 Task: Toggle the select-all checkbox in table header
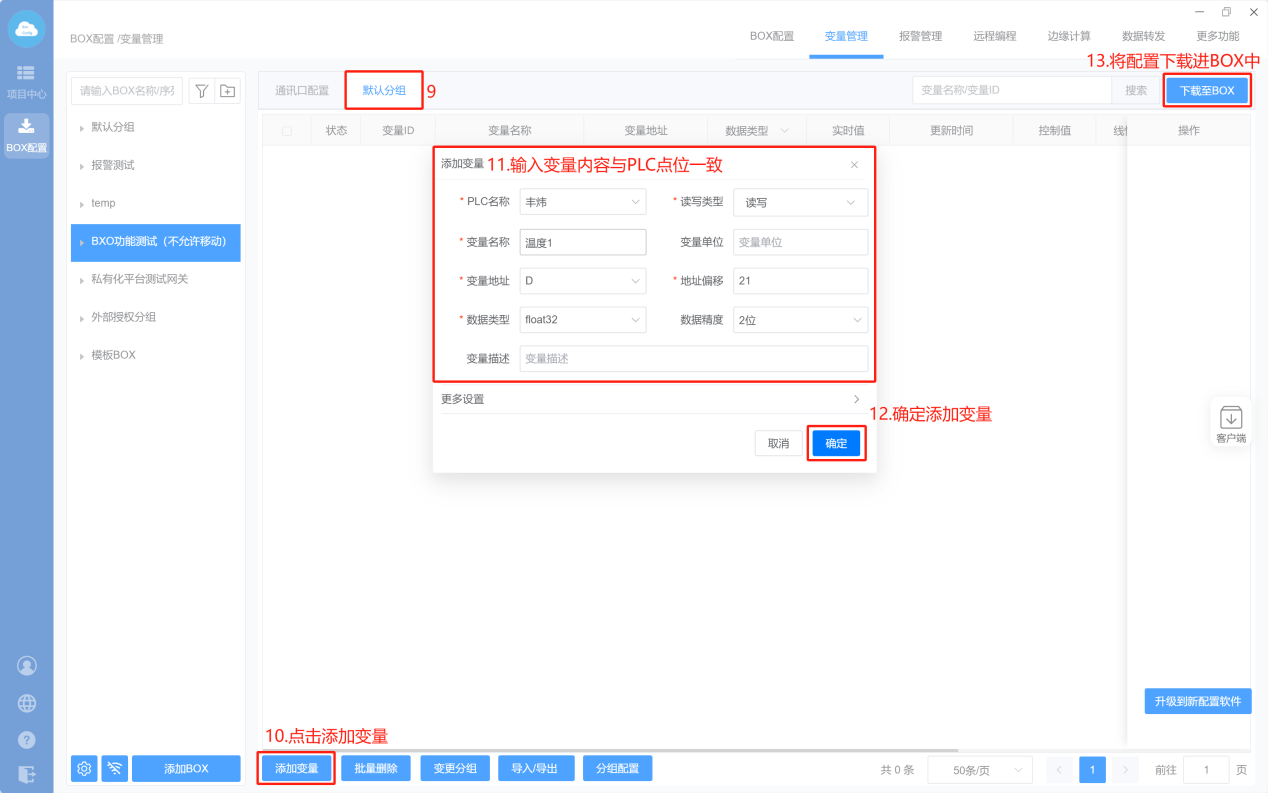(287, 131)
